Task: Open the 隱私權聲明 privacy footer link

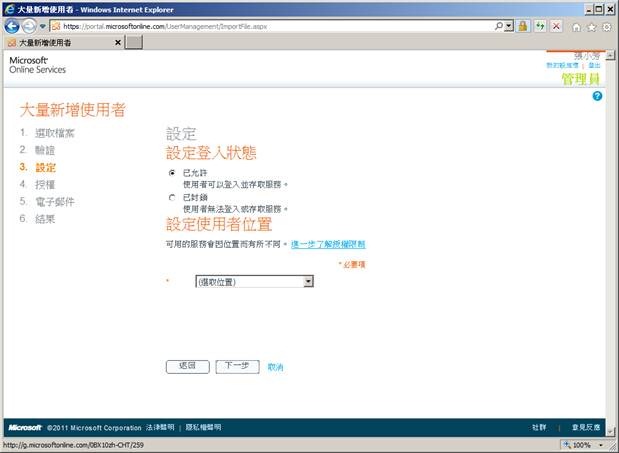Action: tap(203, 427)
